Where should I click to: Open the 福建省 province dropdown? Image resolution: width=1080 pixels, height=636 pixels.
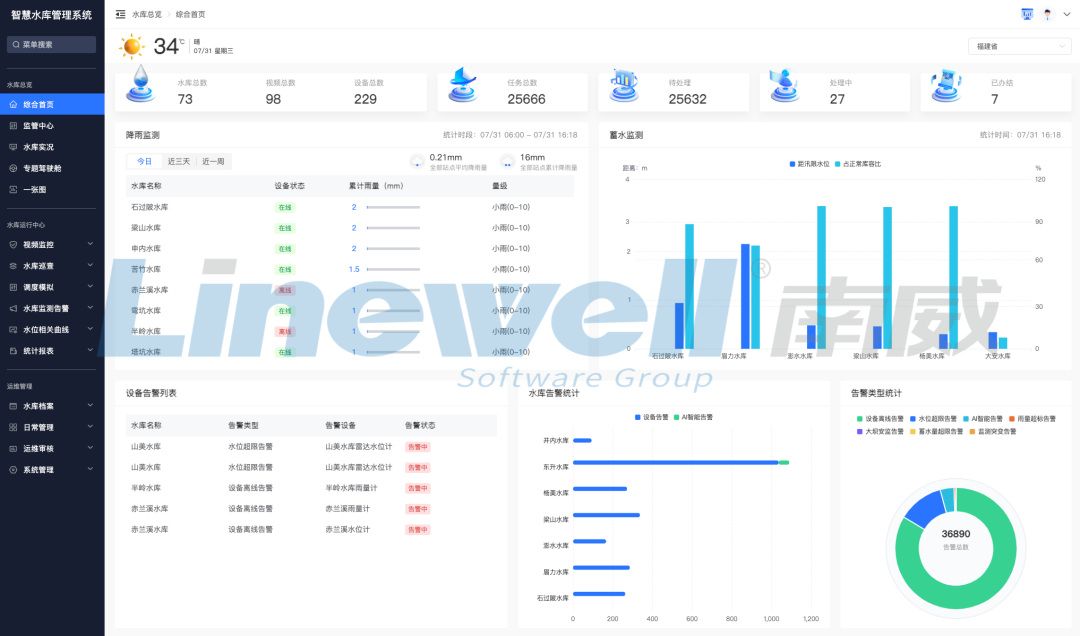1019,46
